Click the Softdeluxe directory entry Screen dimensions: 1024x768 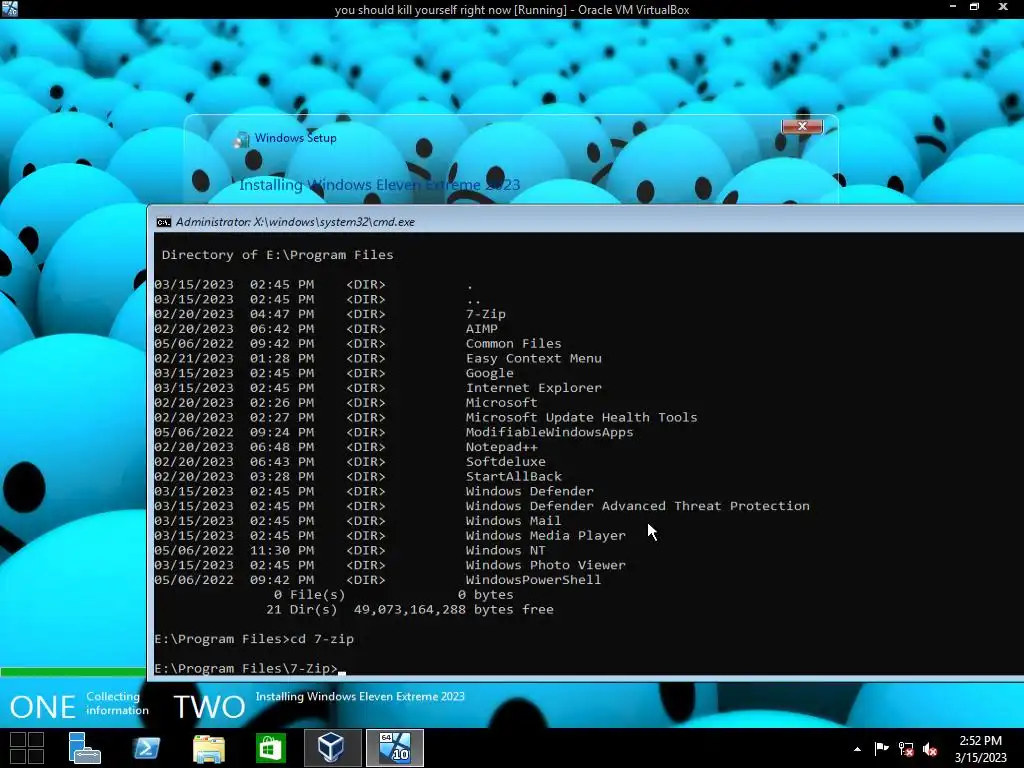pyautogui.click(x=505, y=462)
